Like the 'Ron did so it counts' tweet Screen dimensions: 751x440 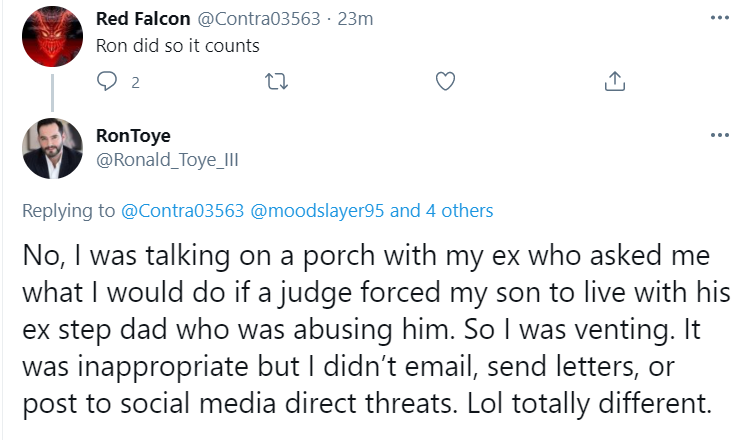pyautogui.click(x=445, y=81)
